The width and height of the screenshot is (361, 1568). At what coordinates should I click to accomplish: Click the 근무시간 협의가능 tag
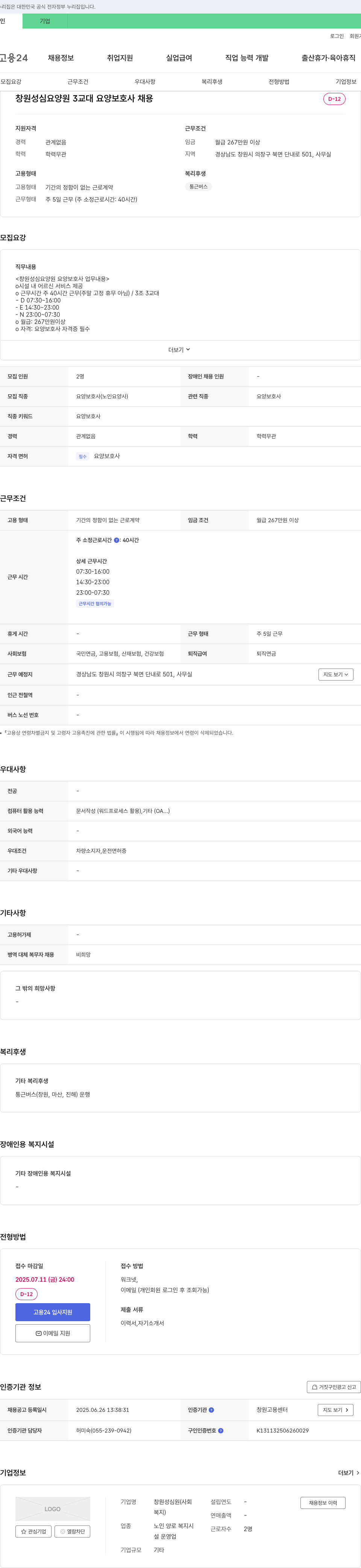coord(95,604)
